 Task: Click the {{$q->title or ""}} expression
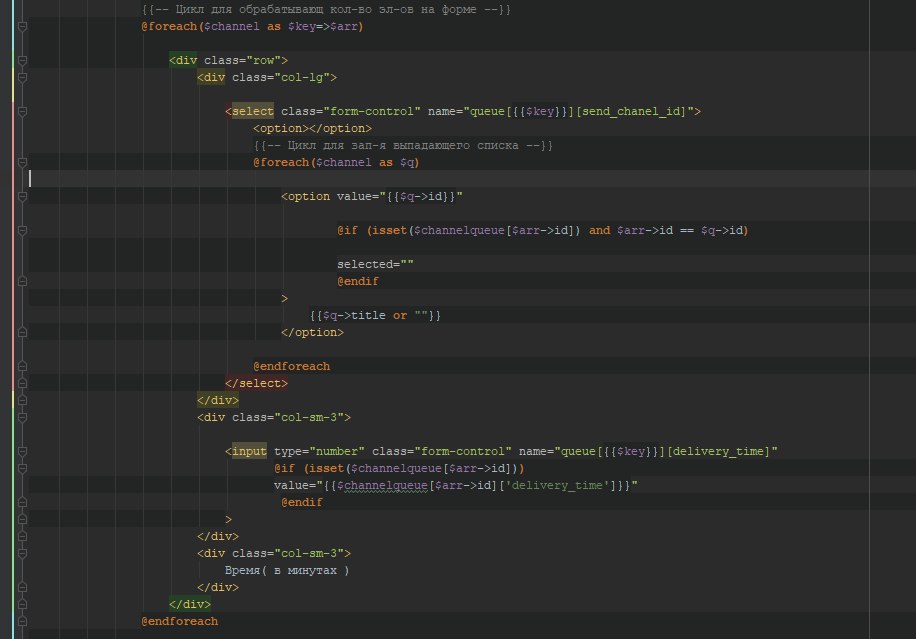[375, 315]
